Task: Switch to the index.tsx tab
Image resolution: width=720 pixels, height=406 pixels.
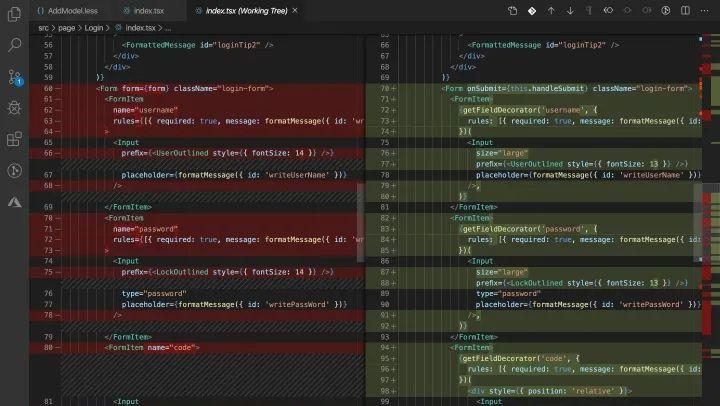Action: click(144, 11)
